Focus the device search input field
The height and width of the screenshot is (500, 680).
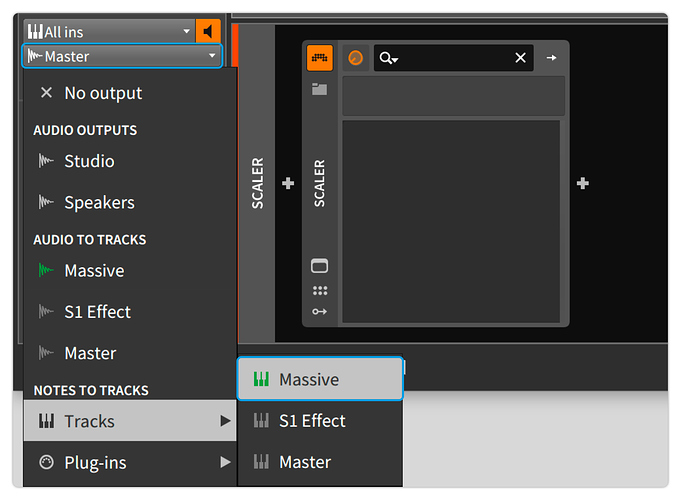[453, 58]
